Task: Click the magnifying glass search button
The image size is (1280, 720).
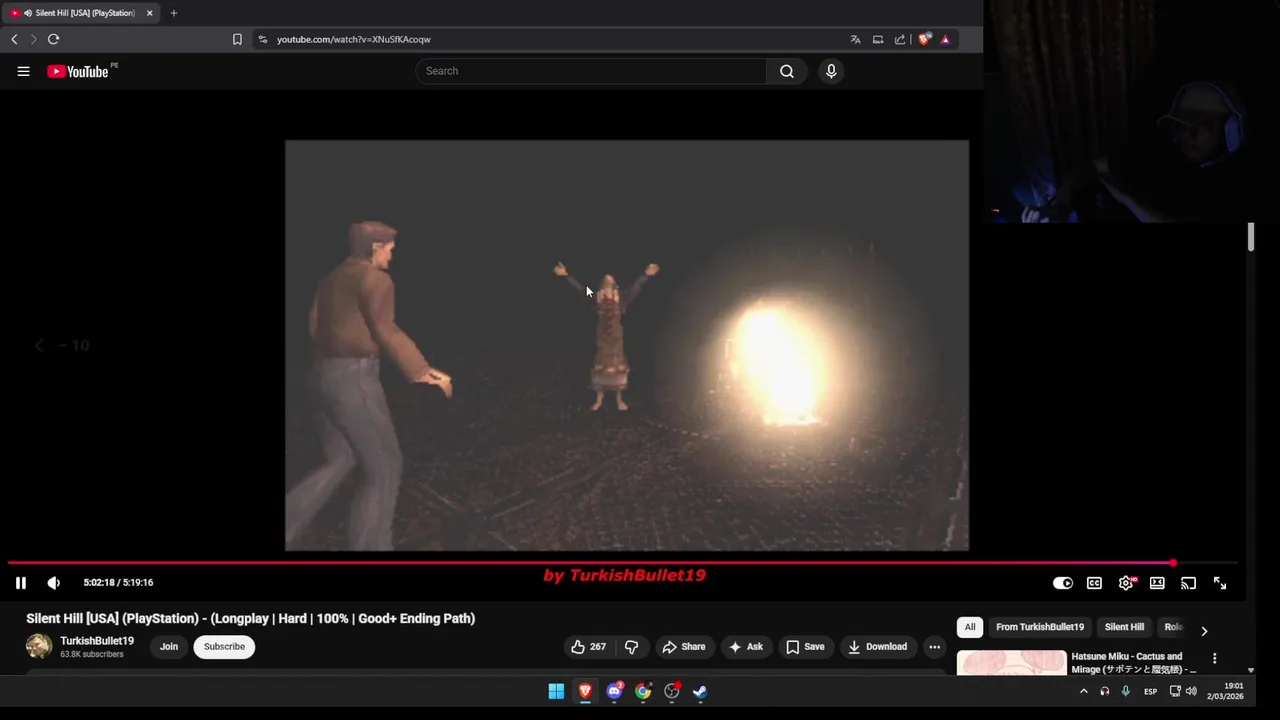Action: [787, 71]
